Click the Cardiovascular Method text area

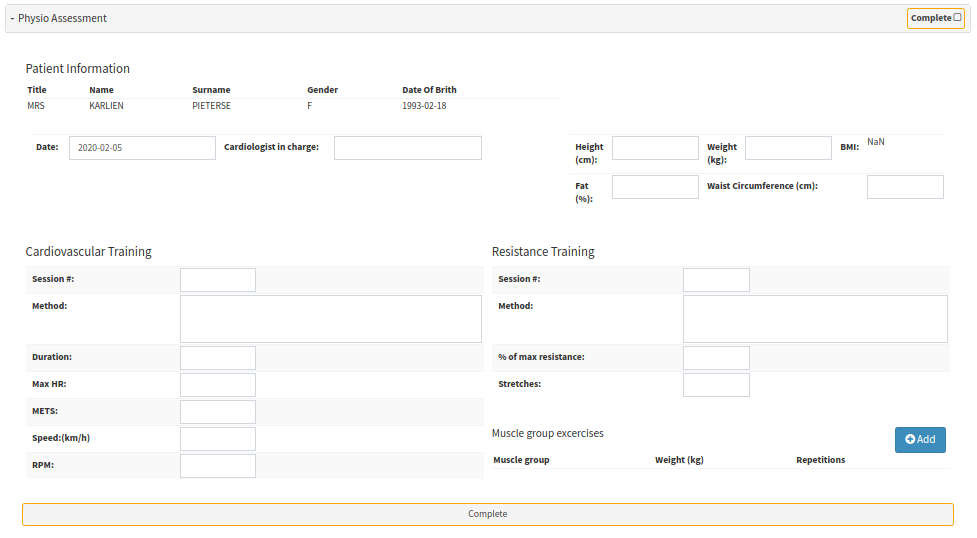[x=330, y=319]
